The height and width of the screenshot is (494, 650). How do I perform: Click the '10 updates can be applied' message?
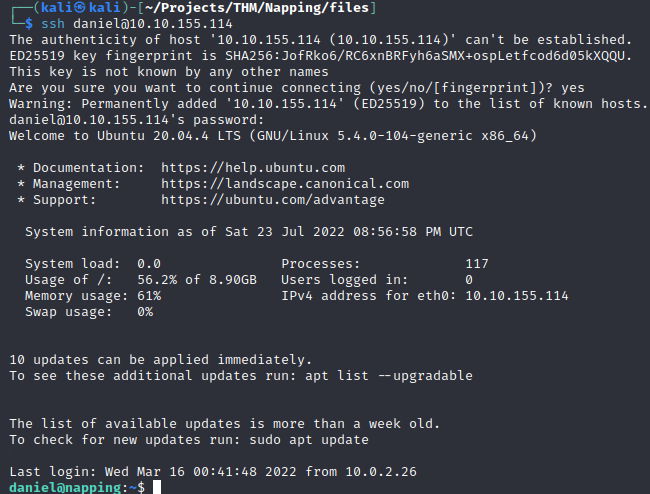pos(160,360)
